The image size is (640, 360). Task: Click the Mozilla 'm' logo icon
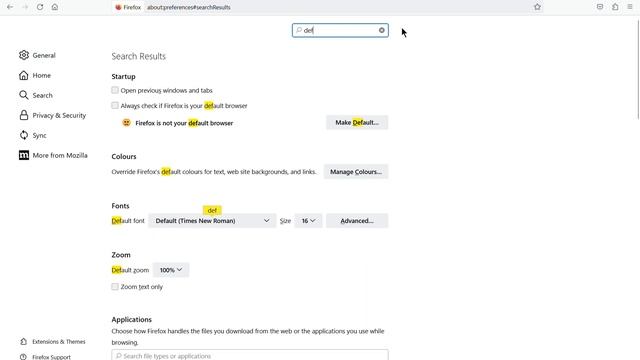click(24, 155)
